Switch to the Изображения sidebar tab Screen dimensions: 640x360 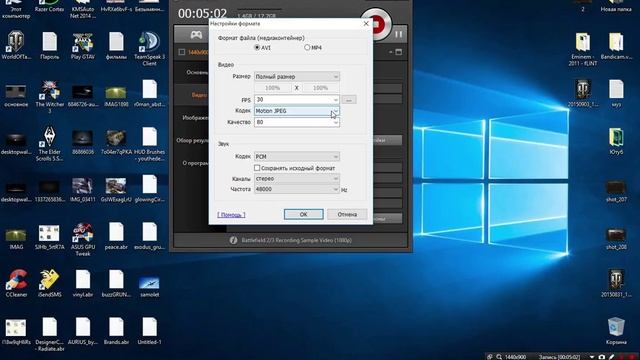tap(192, 118)
